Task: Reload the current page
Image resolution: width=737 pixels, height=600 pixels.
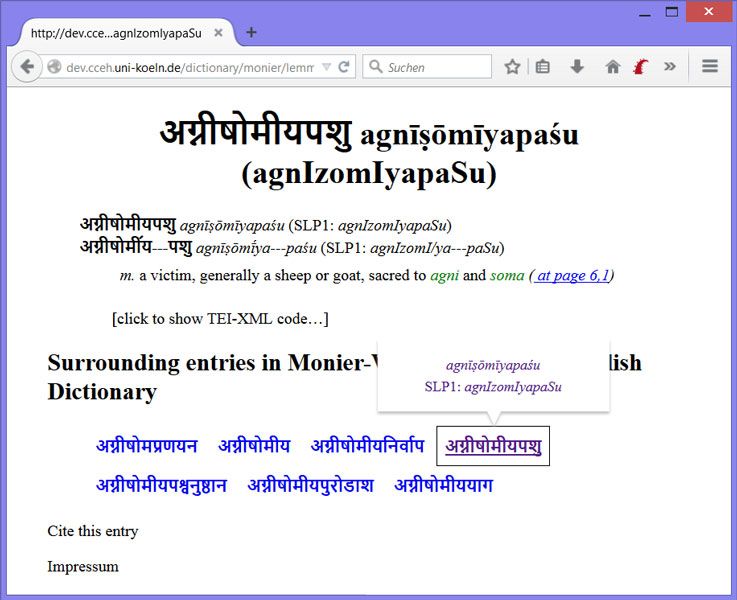Action: pos(344,67)
